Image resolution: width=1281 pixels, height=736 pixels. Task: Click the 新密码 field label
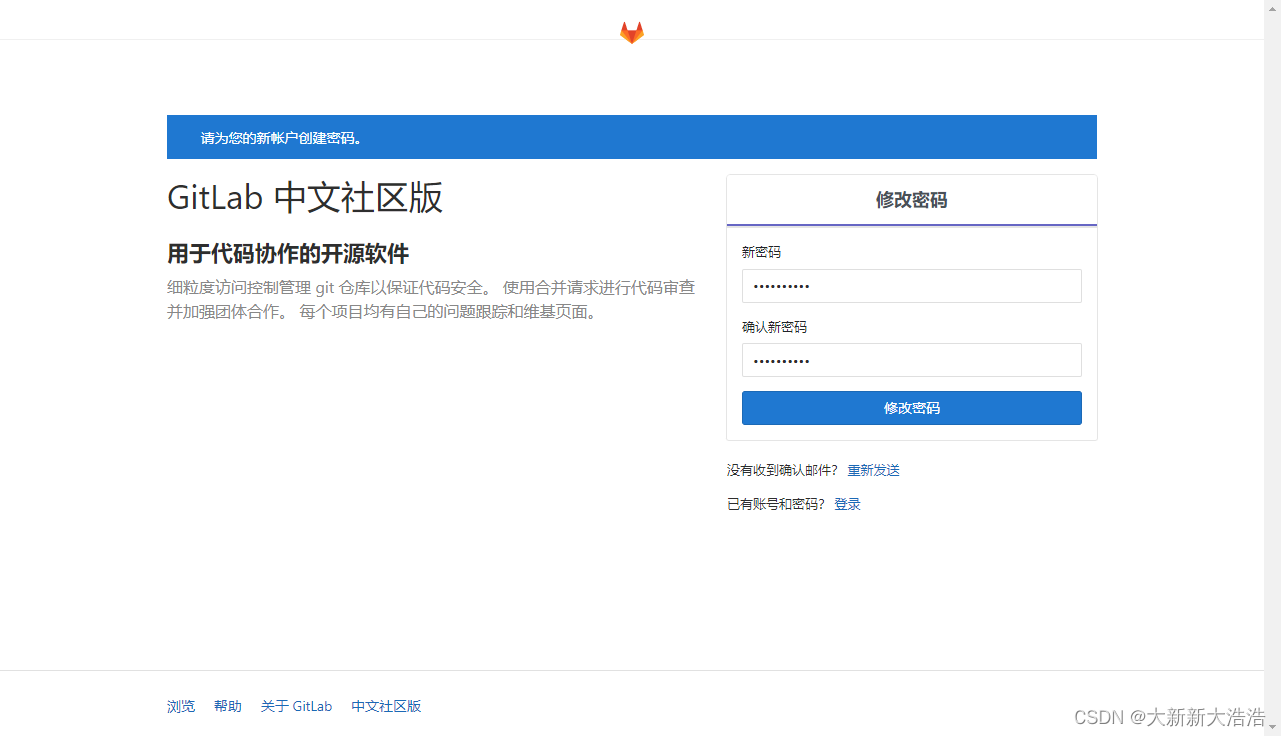pos(761,253)
